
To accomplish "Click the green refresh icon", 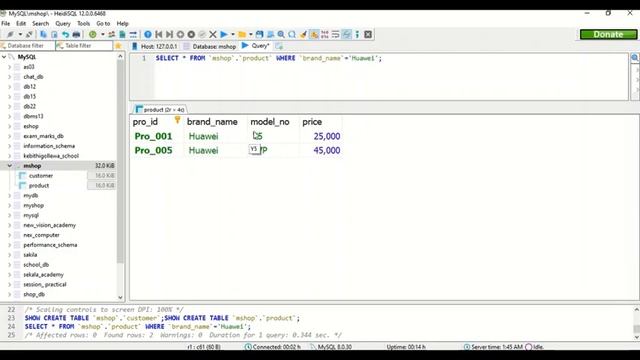I will coord(93,35).
